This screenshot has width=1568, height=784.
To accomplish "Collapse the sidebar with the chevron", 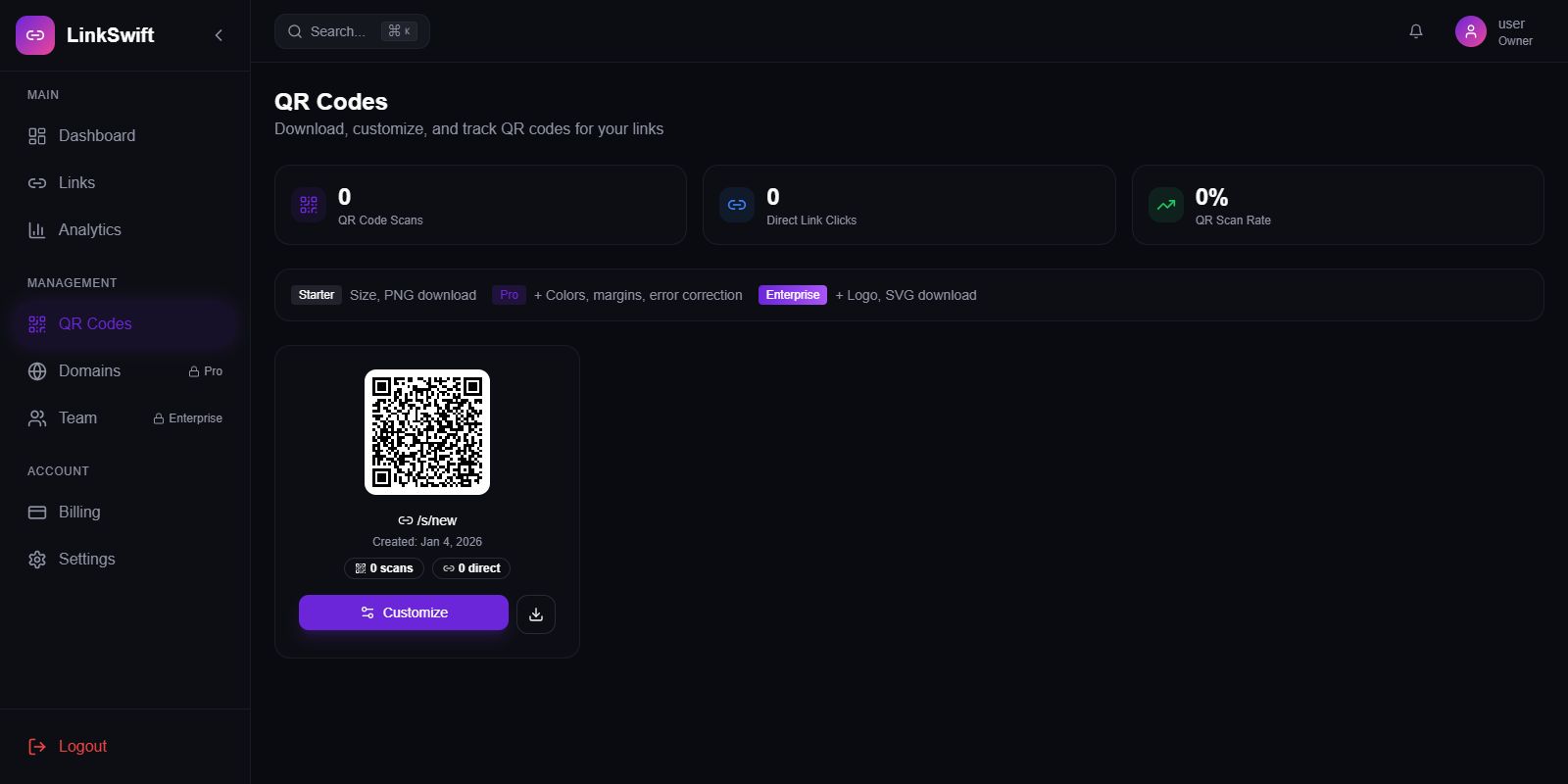I will coord(219,35).
